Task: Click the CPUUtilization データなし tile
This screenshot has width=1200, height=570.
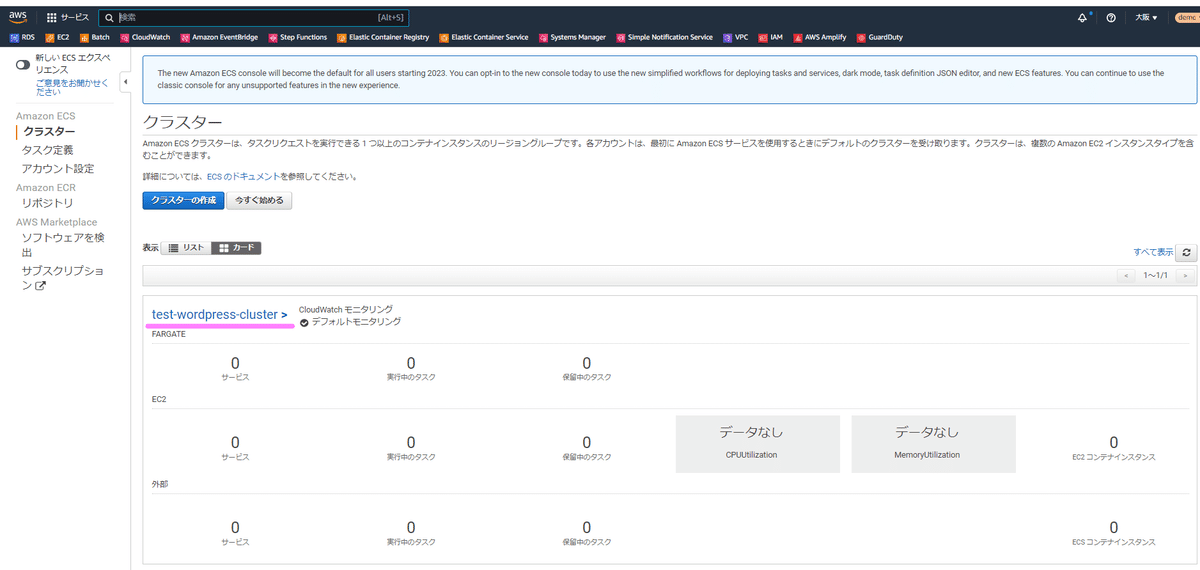Action: (x=758, y=443)
